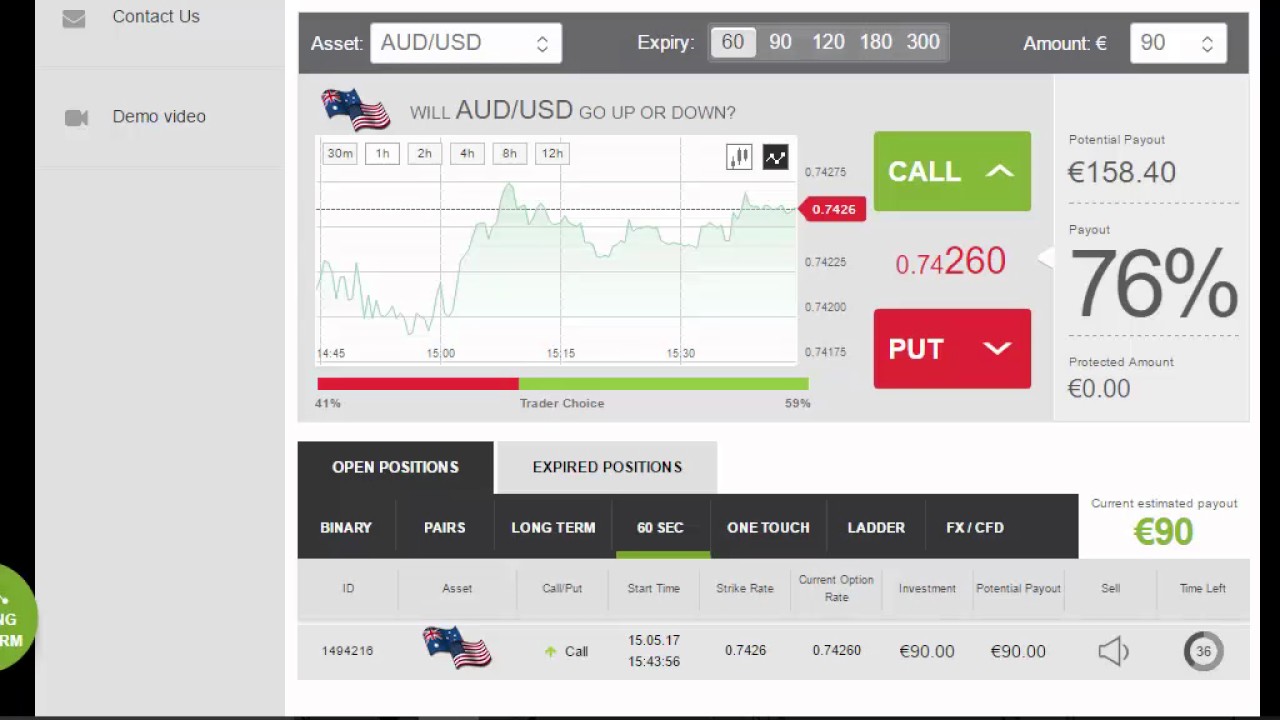The image size is (1280, 720).
Task: Click the Investment column header
Action: click(x=927, y=588)
